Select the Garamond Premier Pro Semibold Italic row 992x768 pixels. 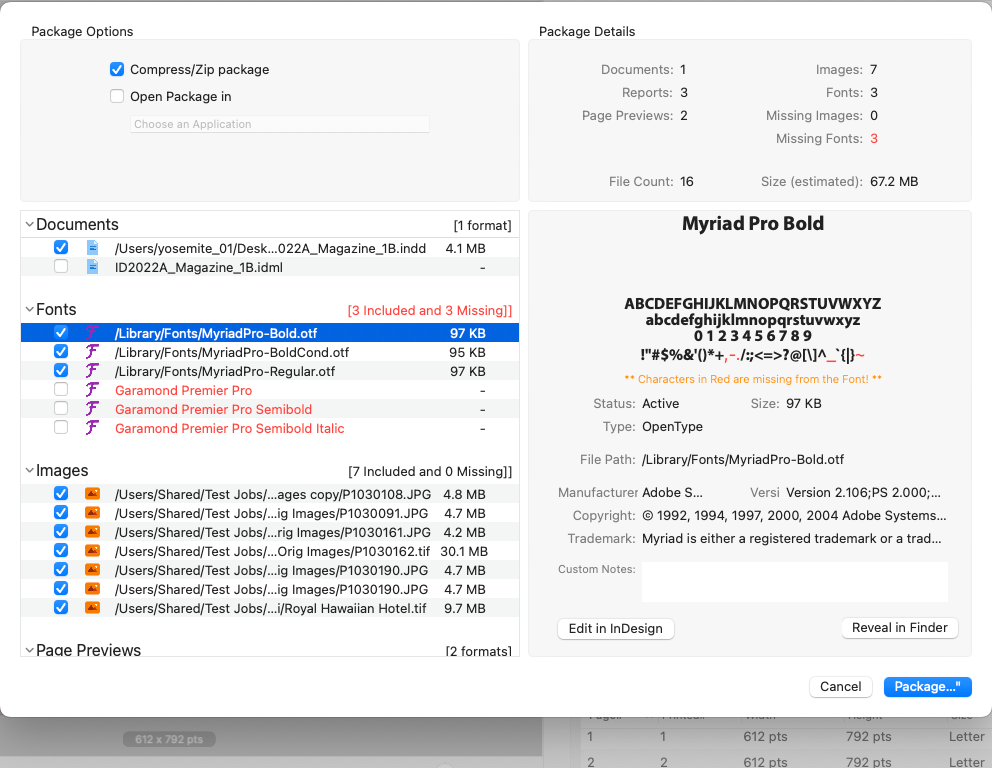270,428
